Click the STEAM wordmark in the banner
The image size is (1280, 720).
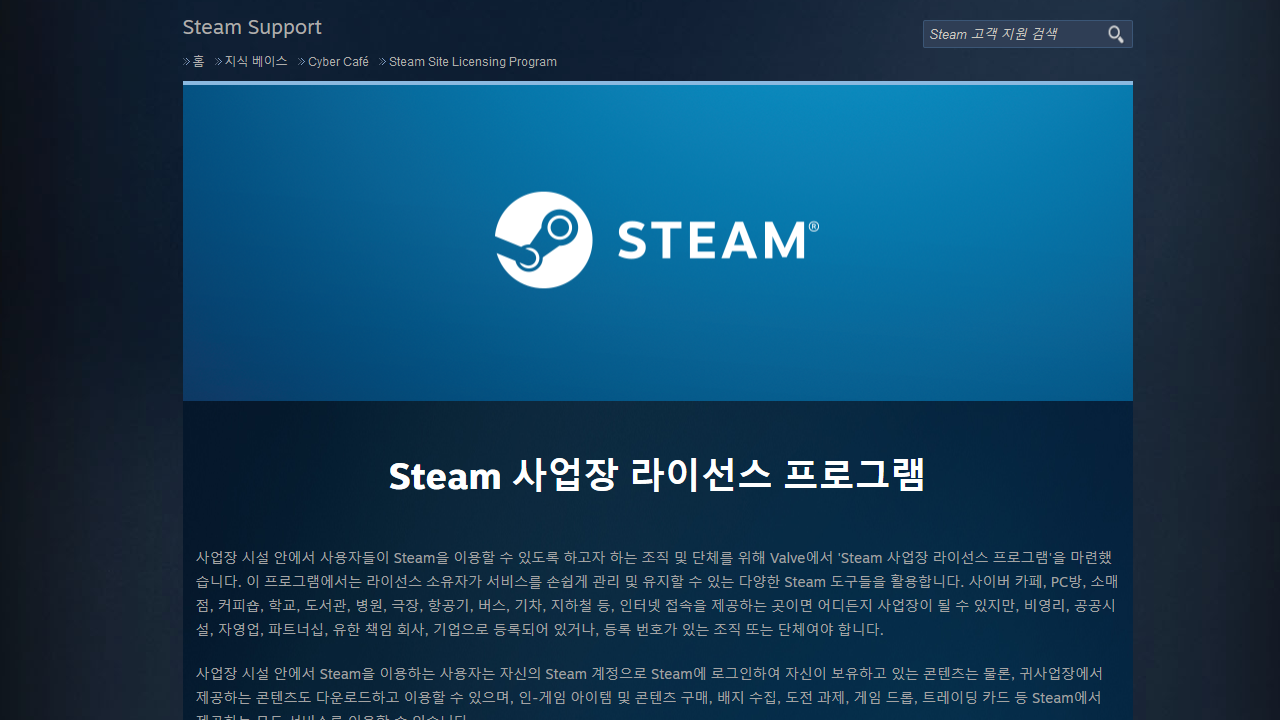tap(718, 241)
